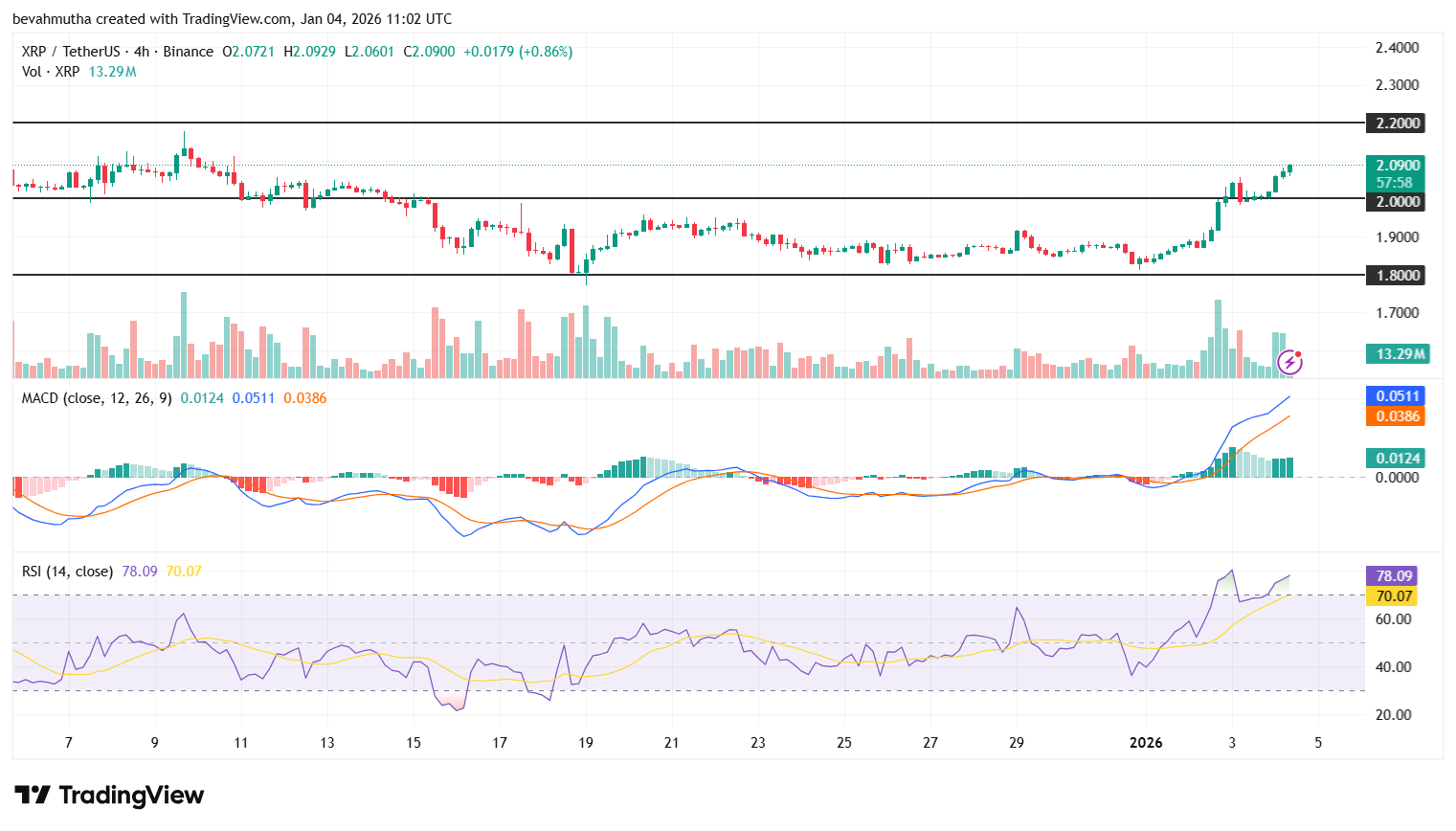
Task: Click the 2026 label on the time axis
Action: [1145, 743]
